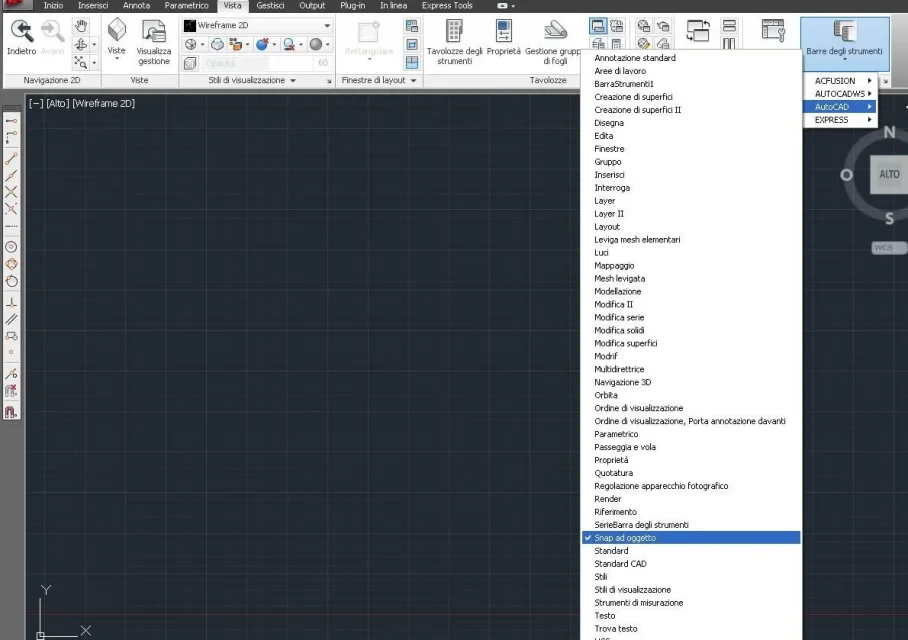Click the object snap settings magnet icon

(x=11, y=412)
